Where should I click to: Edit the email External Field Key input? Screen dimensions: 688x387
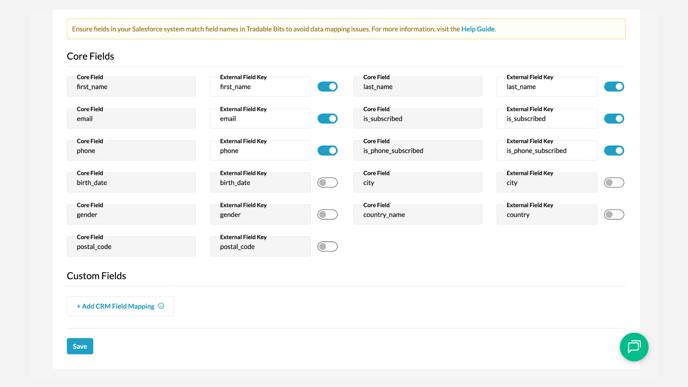(260, 118)
